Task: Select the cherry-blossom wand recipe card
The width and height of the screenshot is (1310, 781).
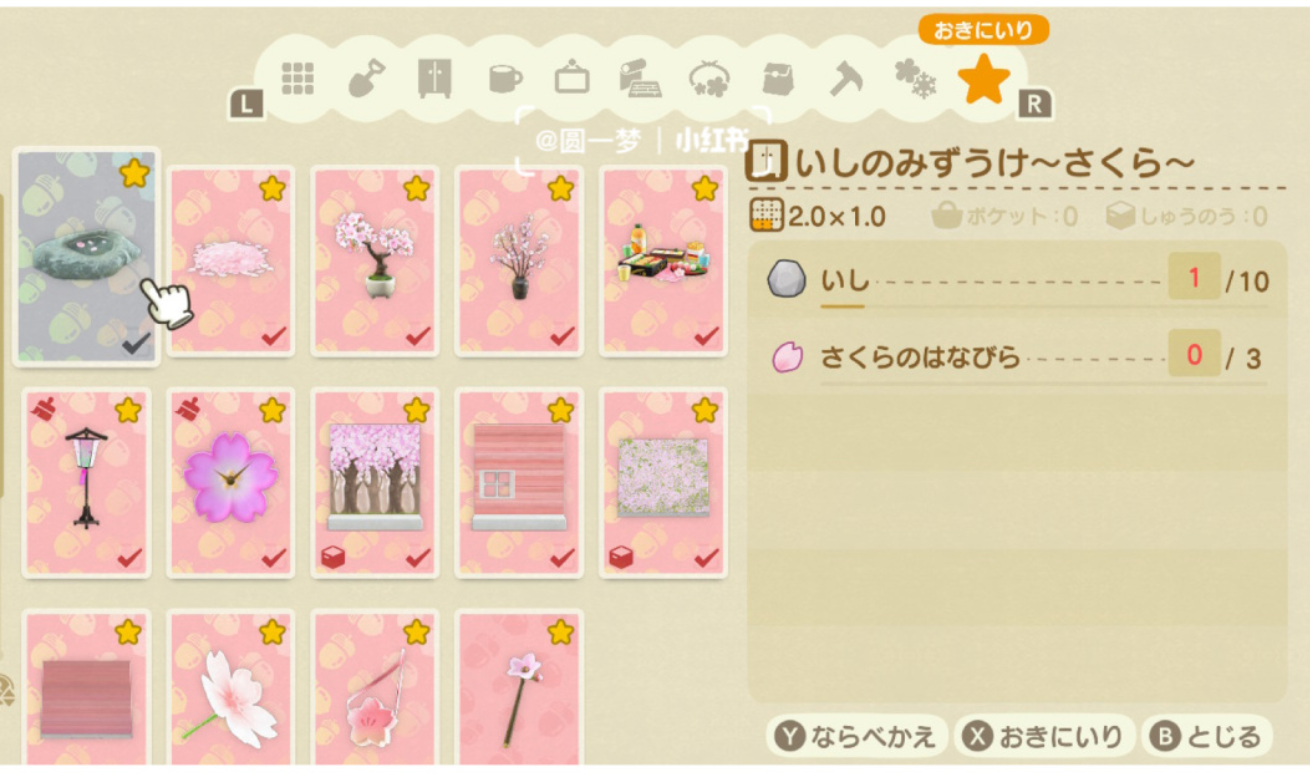Action: (x=519, y=690)
